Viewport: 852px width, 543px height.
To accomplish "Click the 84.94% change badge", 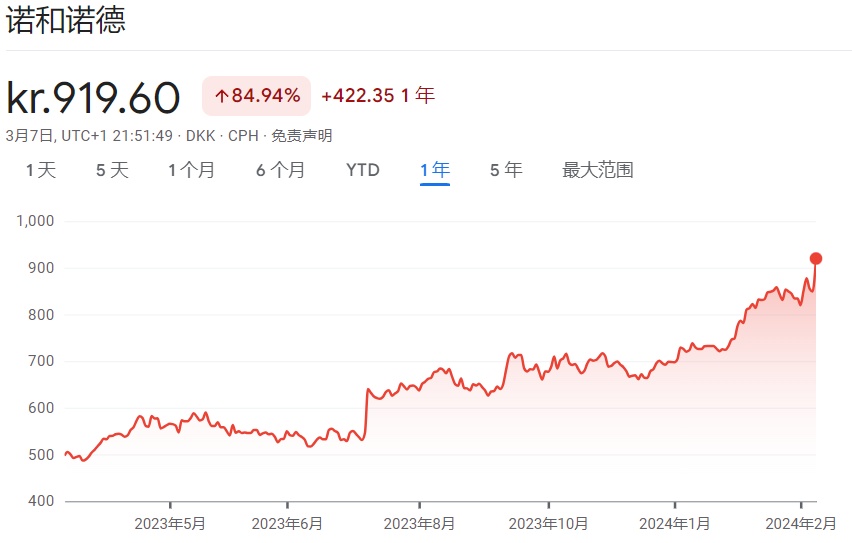I will 257,96.
